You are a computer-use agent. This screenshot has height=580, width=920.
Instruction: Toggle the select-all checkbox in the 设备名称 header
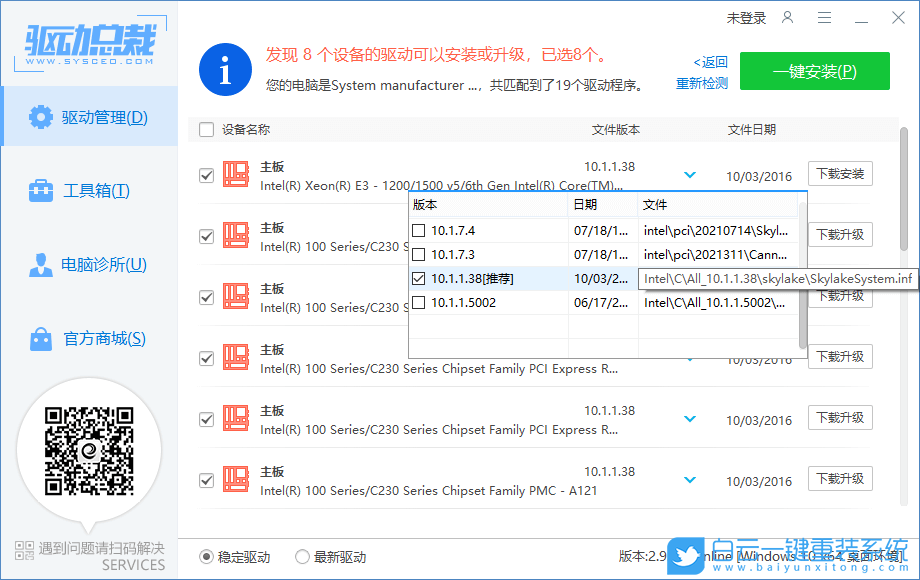pyautogui.click(x=207, y=129)
